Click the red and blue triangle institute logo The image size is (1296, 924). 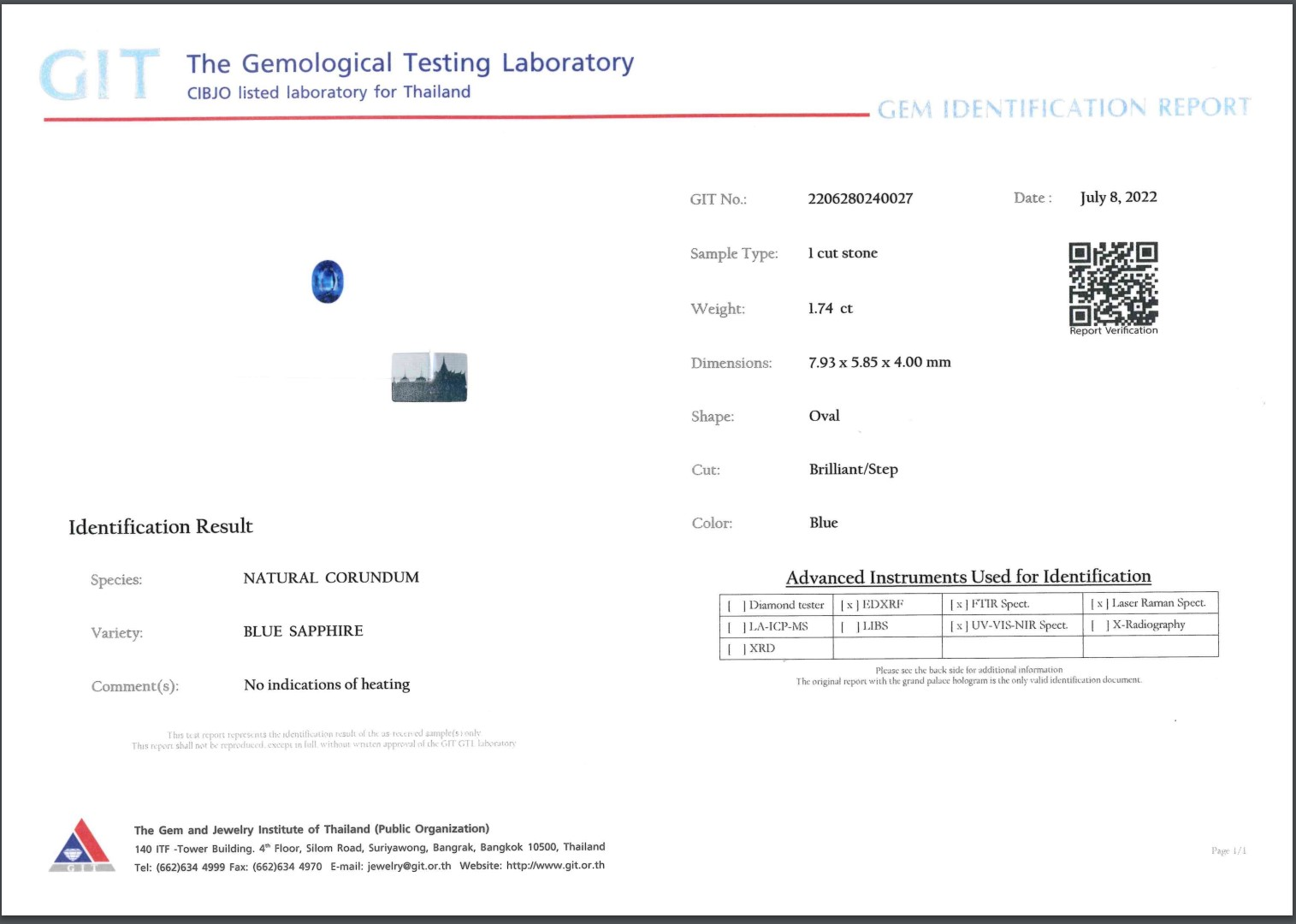81,845
